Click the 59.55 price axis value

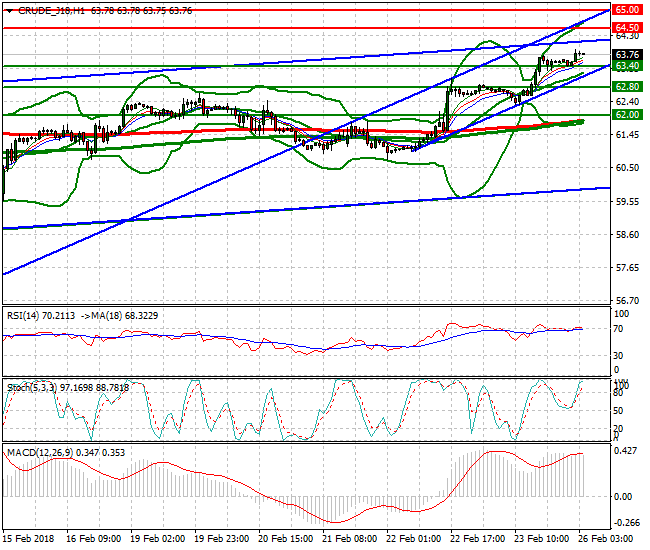click(627, 202)
